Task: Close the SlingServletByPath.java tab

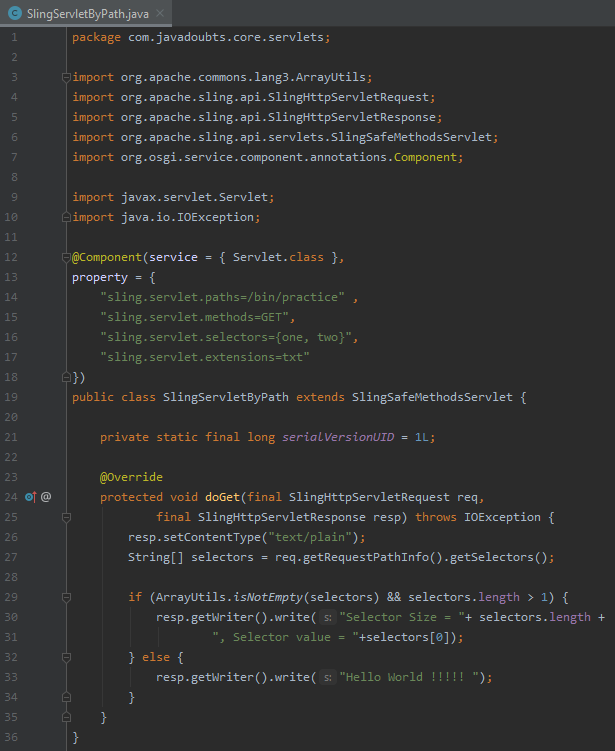Action: [160, 13]
